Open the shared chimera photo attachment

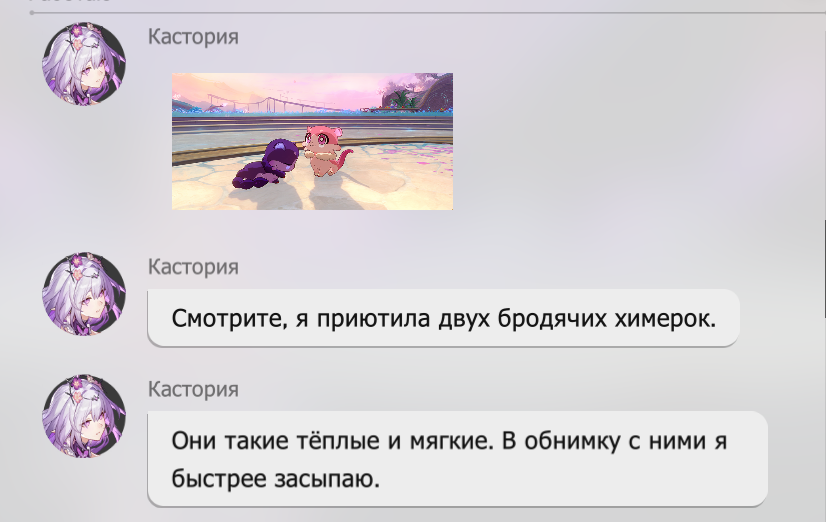click(x=312, y=141)
